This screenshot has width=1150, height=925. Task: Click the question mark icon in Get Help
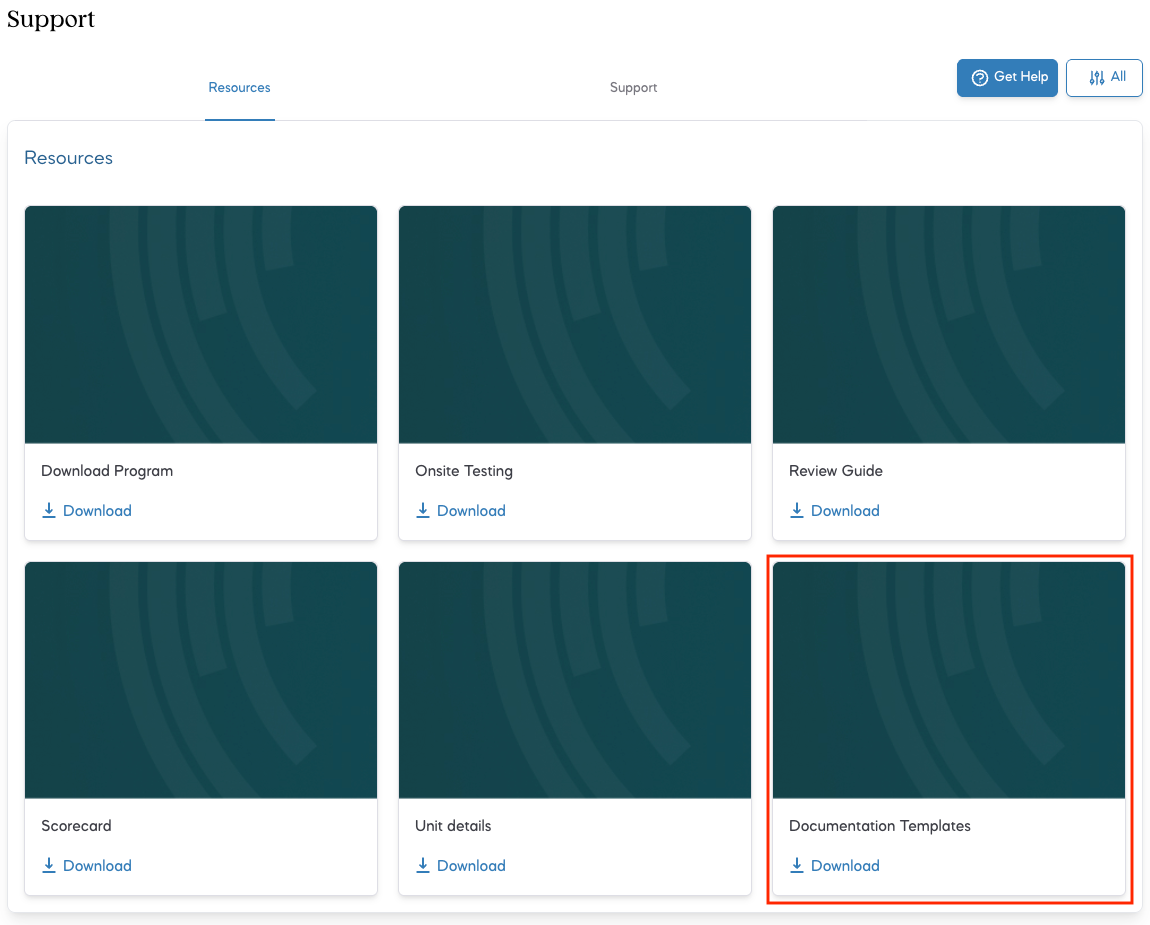click(979, 78)
